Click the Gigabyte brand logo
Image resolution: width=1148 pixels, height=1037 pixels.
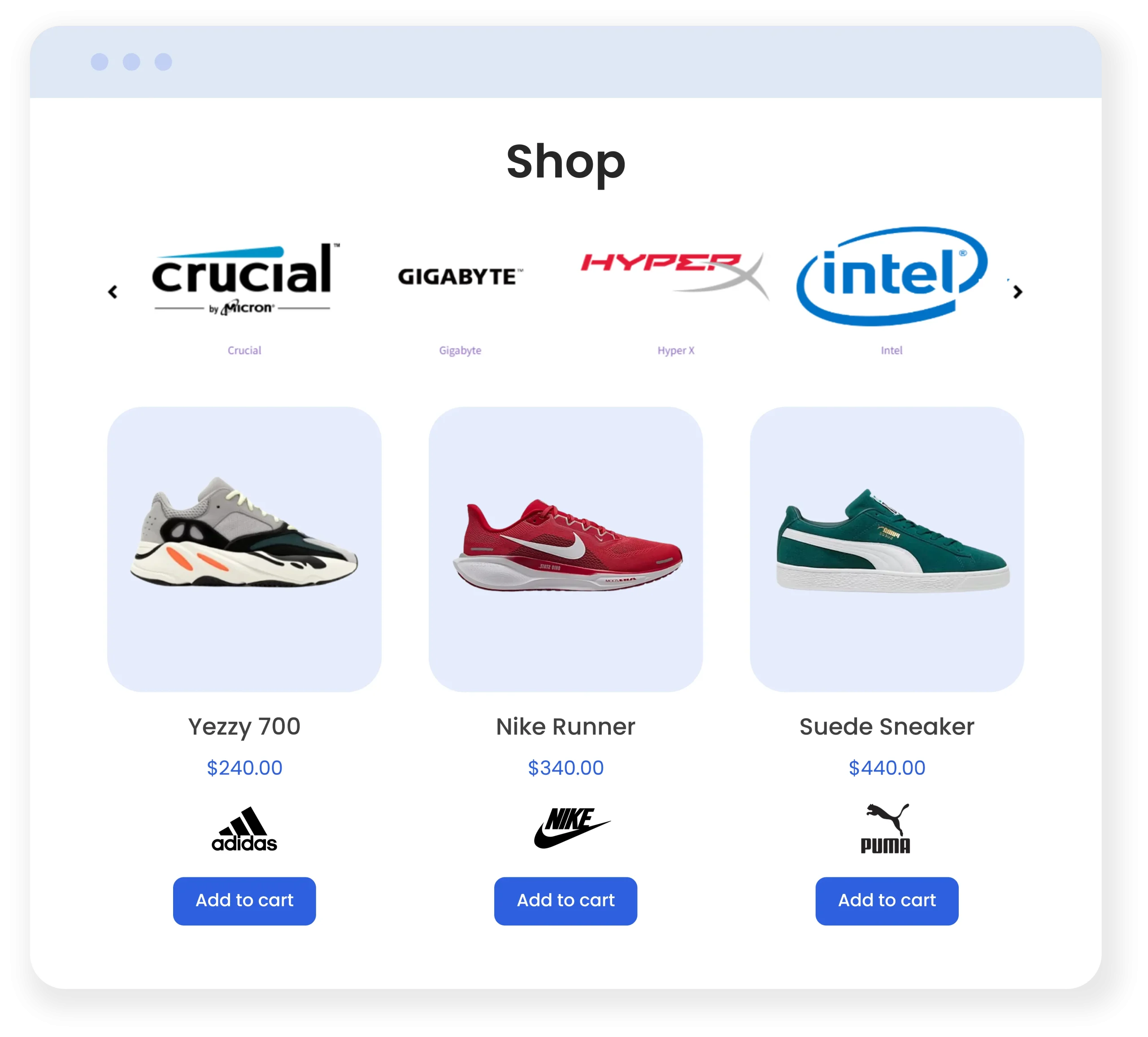coord(460,276)
